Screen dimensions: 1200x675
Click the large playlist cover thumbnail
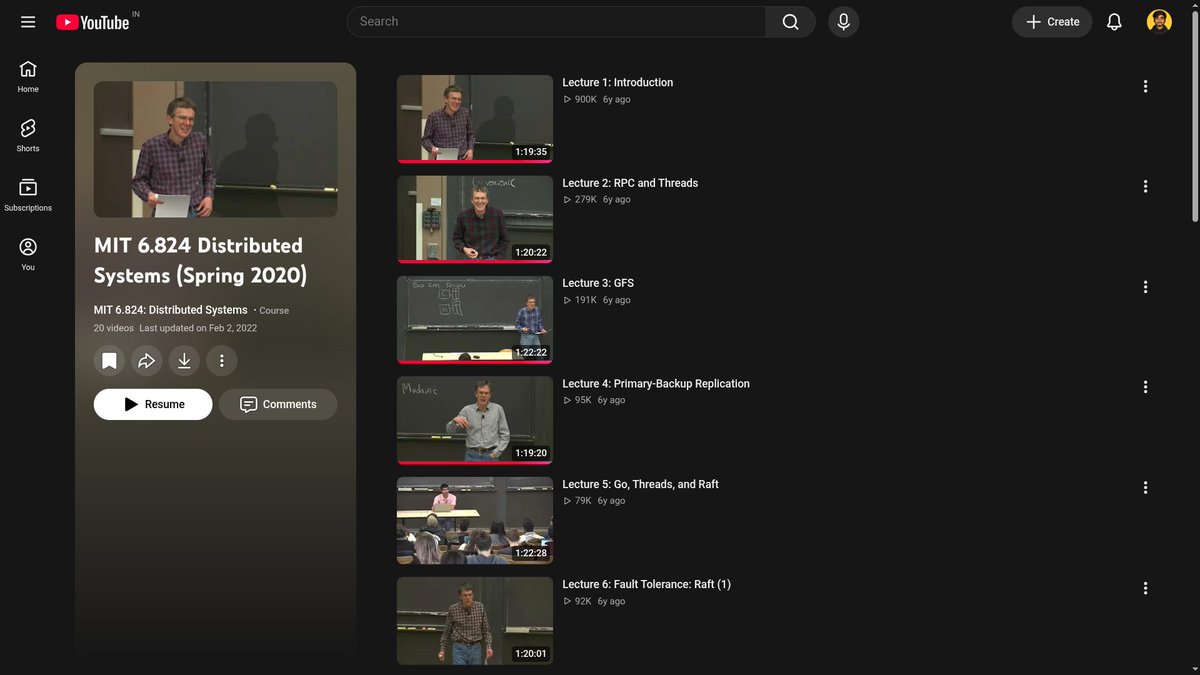(x=216, y=149)
